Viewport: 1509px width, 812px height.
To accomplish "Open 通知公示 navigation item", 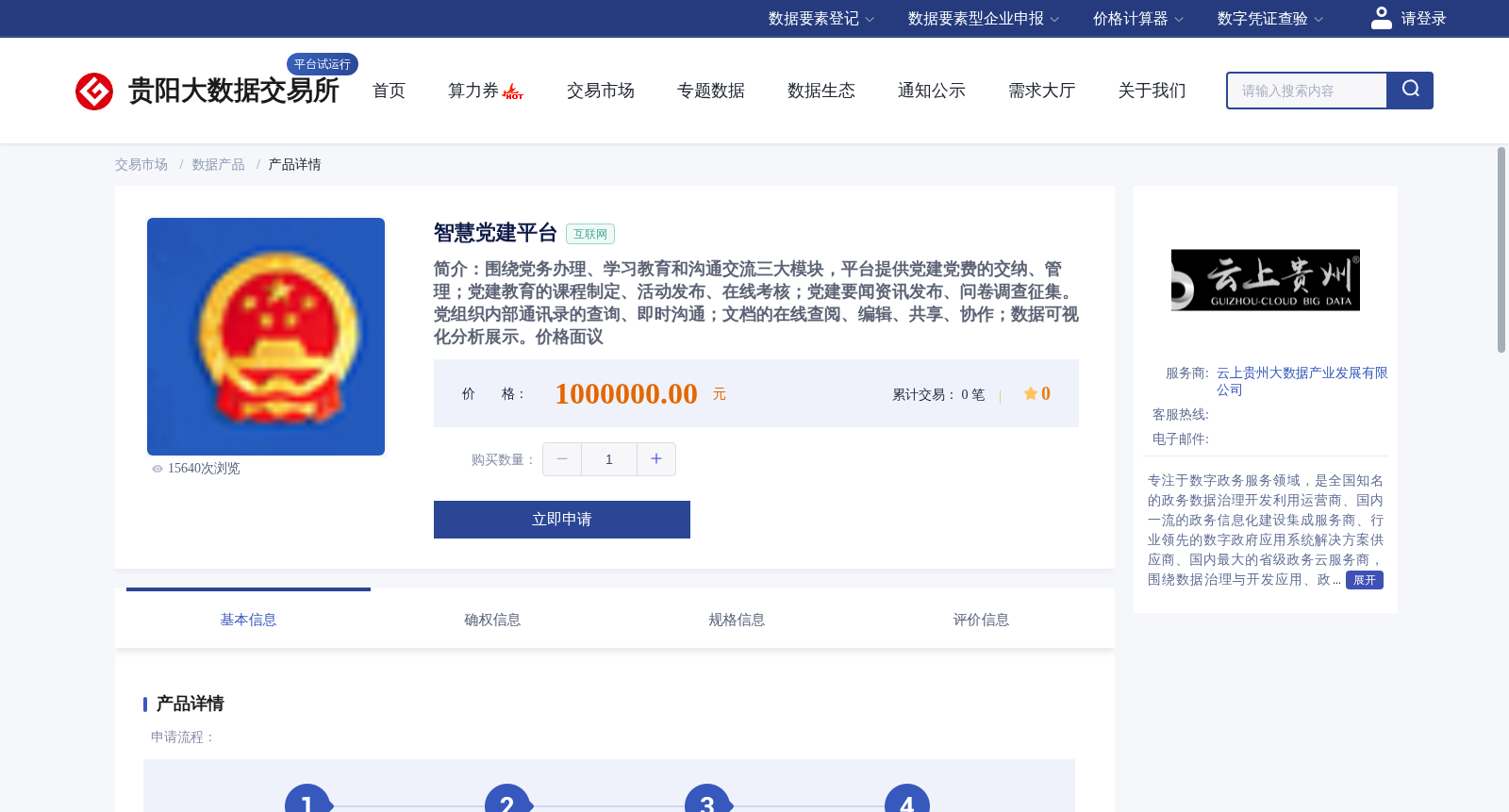I will pos(932,91).
